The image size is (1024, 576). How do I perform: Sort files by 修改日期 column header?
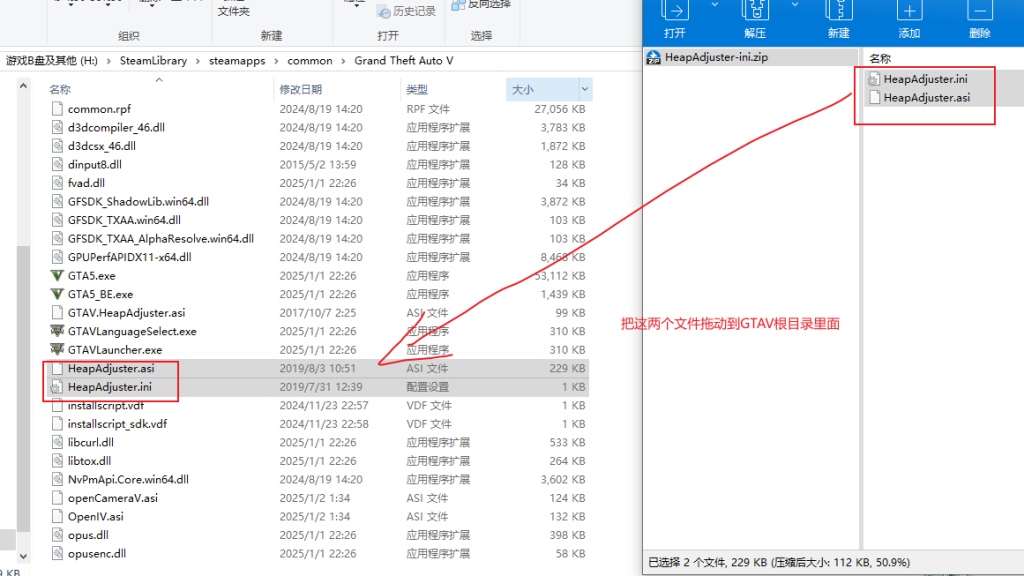300,89
